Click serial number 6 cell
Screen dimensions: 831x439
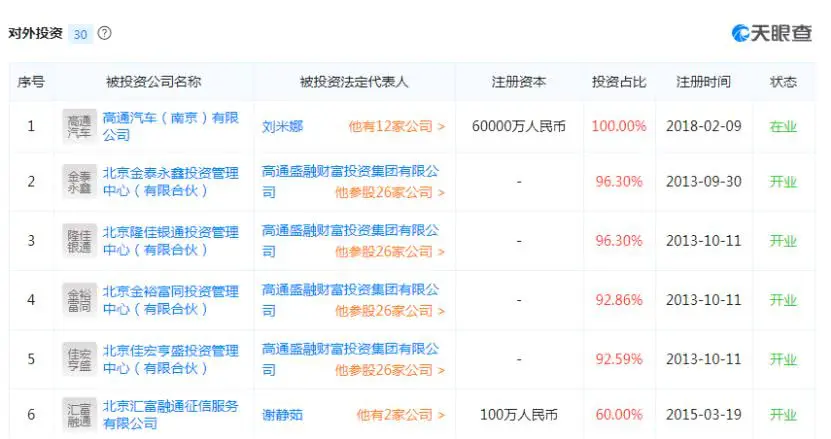click(x=31, y=415)
